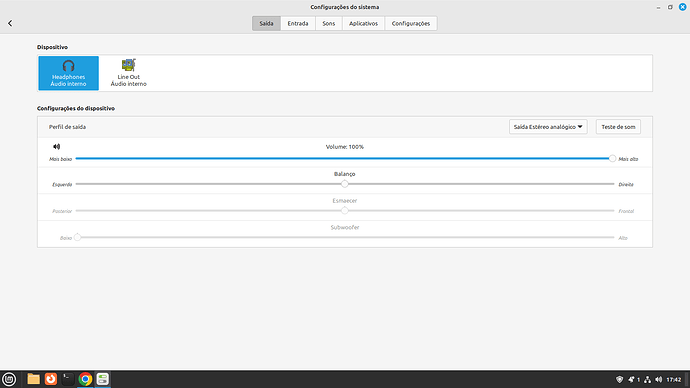Close the Configurações do sistema window
Viewport: 690px width, 388px height.
(x=683, y=7)
